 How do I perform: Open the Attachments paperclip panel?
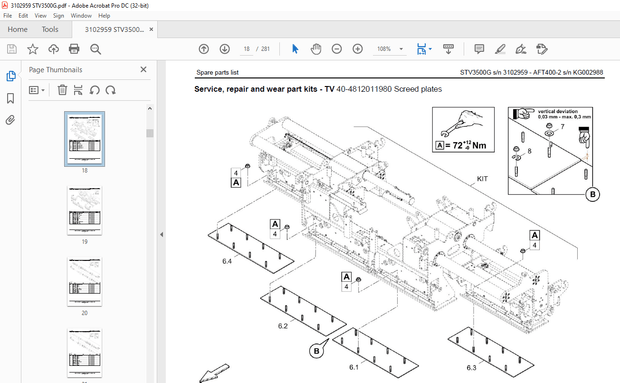tap(11, 120)
